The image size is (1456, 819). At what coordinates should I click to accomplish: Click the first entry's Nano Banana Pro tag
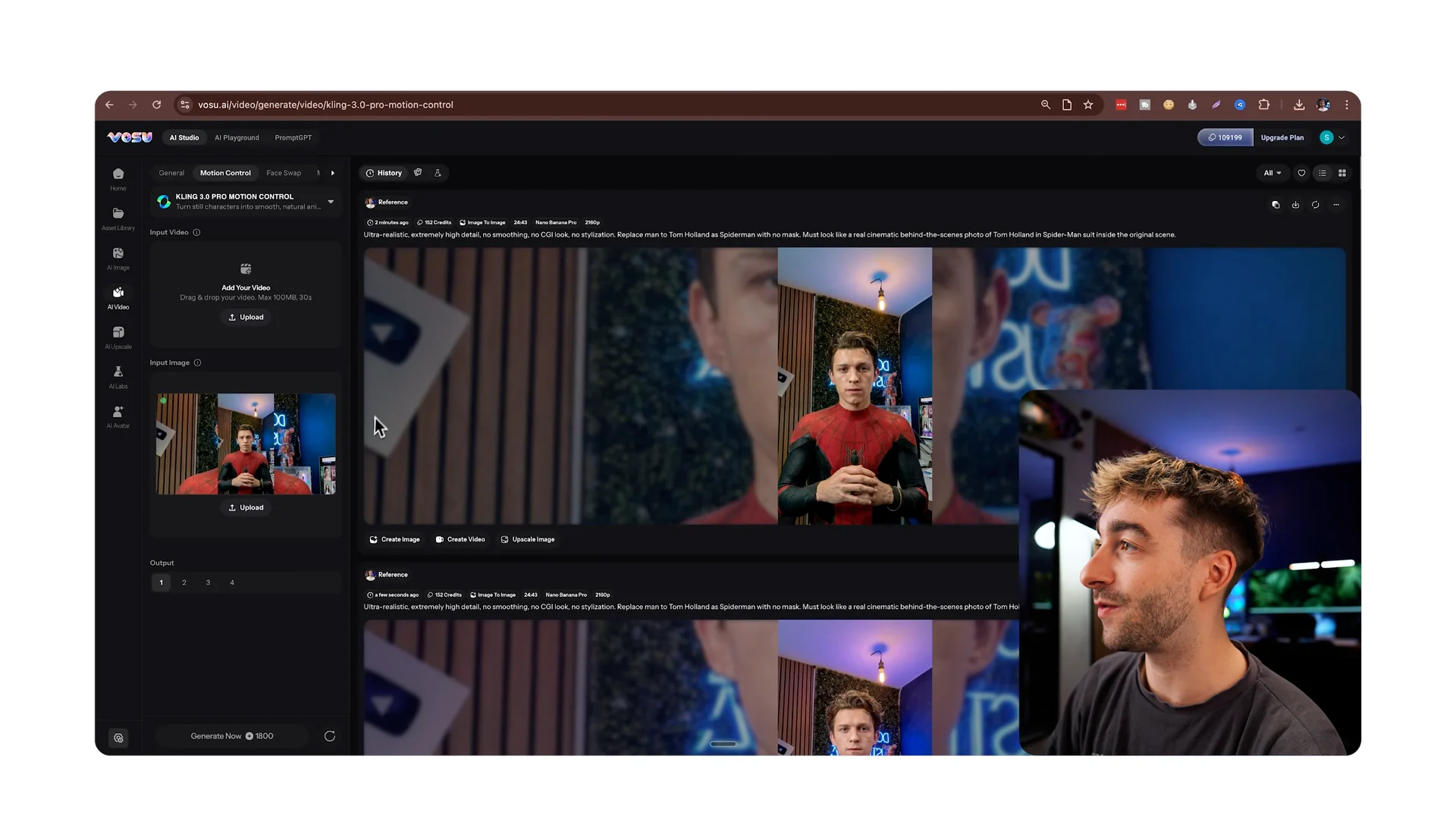tap(556, 223)
